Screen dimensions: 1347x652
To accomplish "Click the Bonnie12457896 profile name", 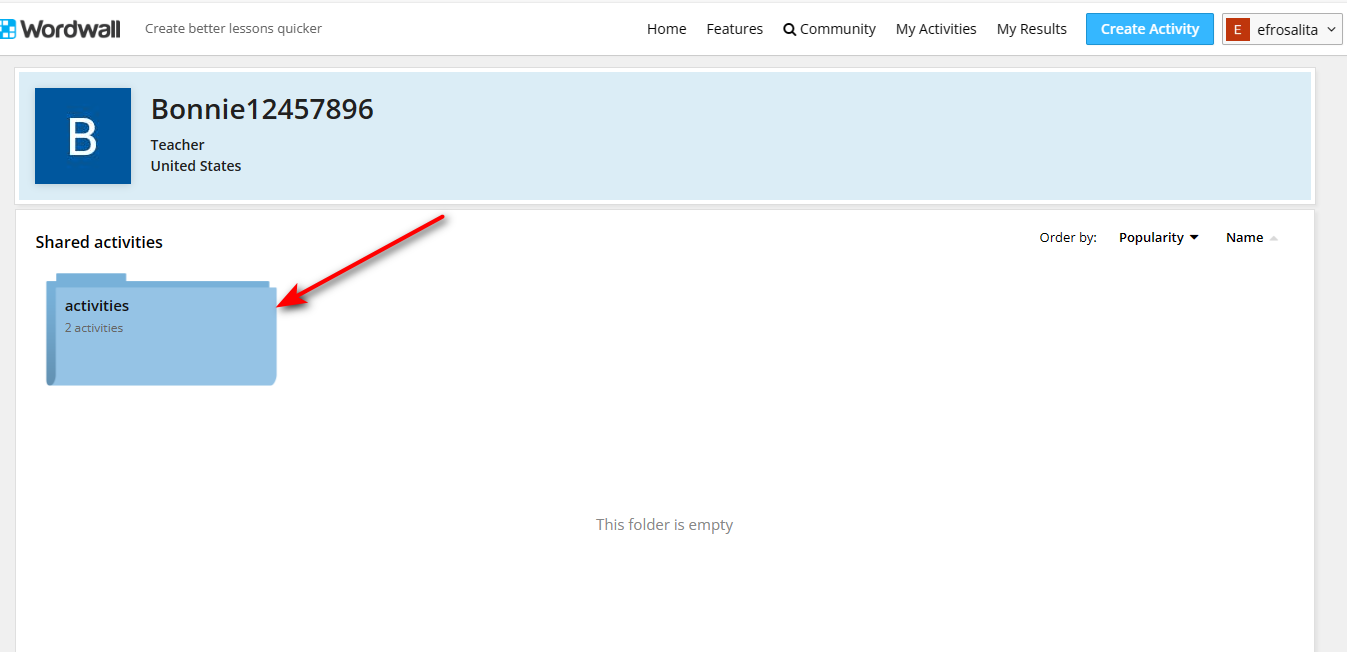I will click(262, 109).
